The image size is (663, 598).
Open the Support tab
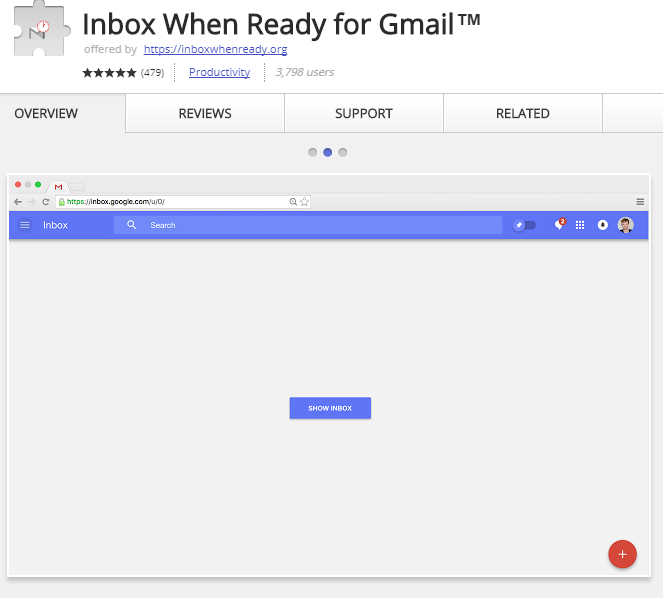click(x=364, y=113)
